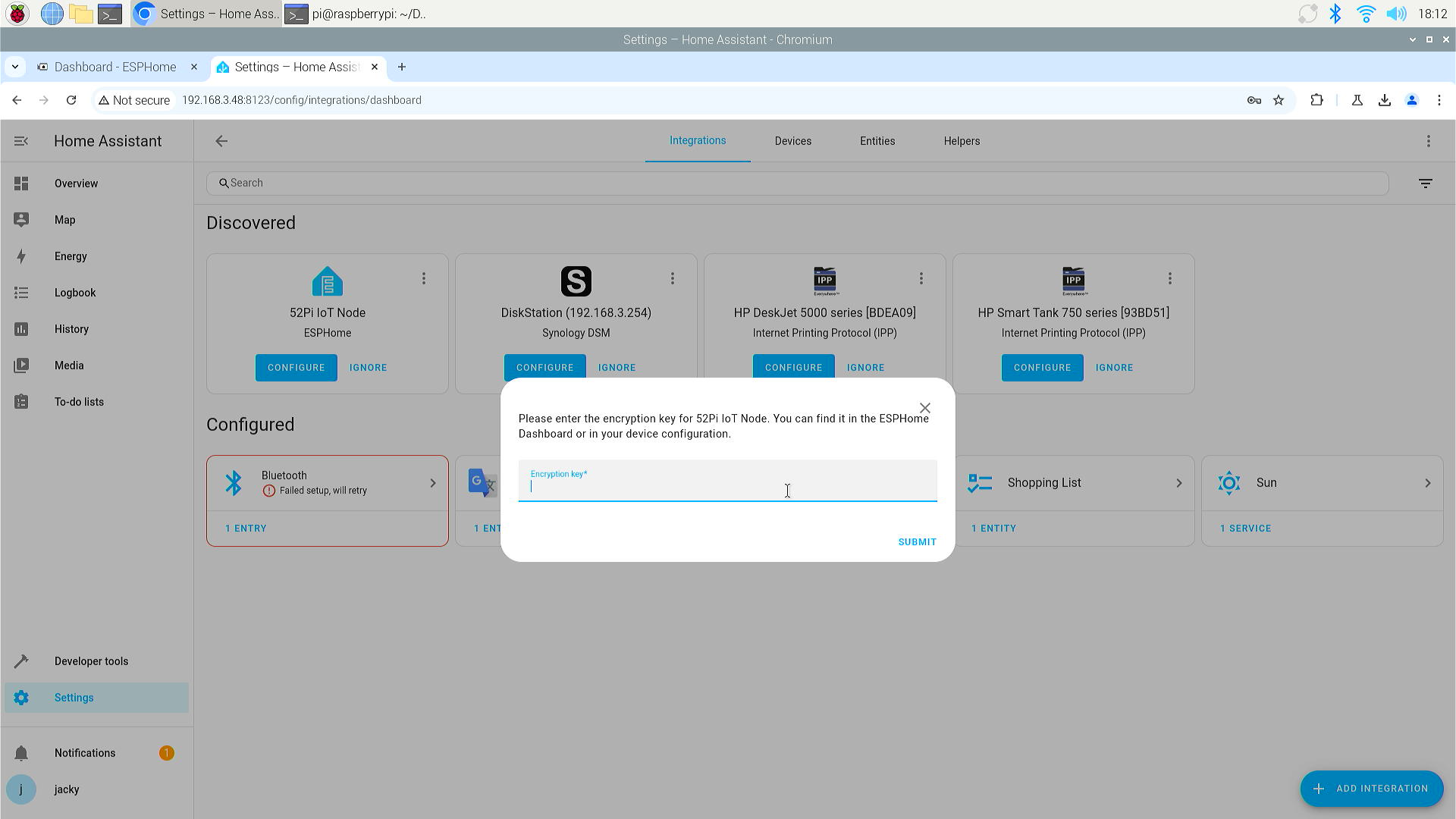Open jacky user profile
This screenshot has height=819, width=1456.
point(96,789)
